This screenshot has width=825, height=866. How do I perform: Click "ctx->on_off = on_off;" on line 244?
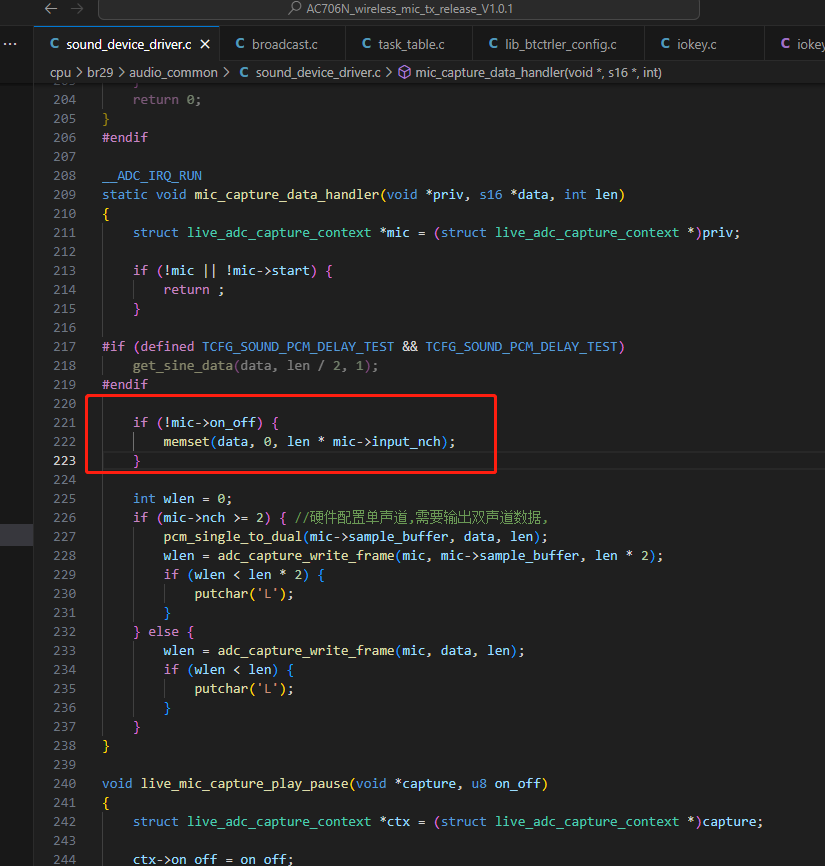pyautogui.click(x=213, y=859)
